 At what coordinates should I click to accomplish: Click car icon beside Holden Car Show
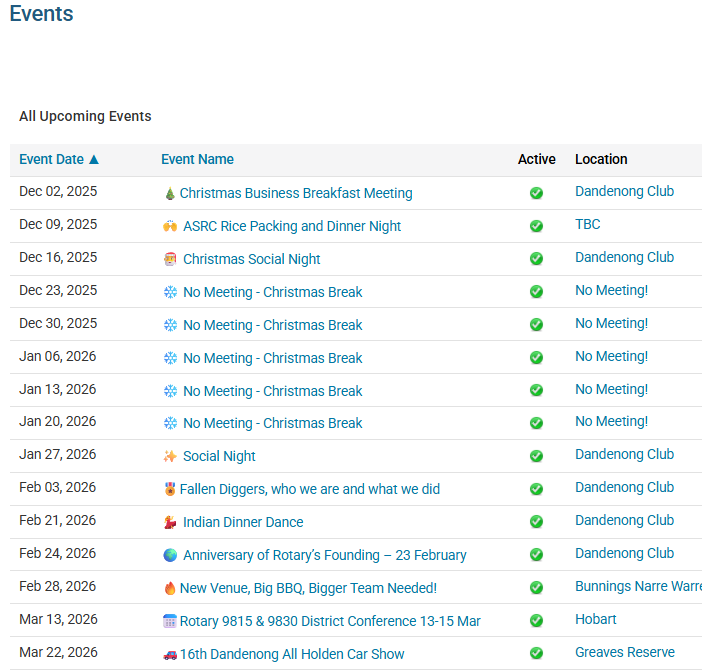click(170, 655)
